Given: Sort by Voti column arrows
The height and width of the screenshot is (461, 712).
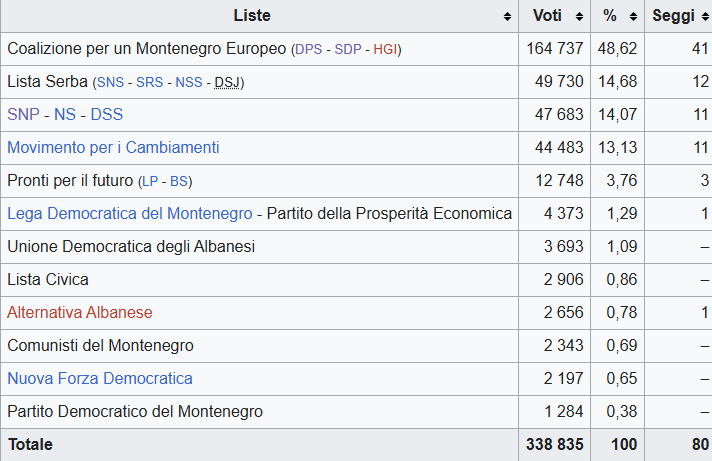Looking at the screenshot, I should coord(579,17).
